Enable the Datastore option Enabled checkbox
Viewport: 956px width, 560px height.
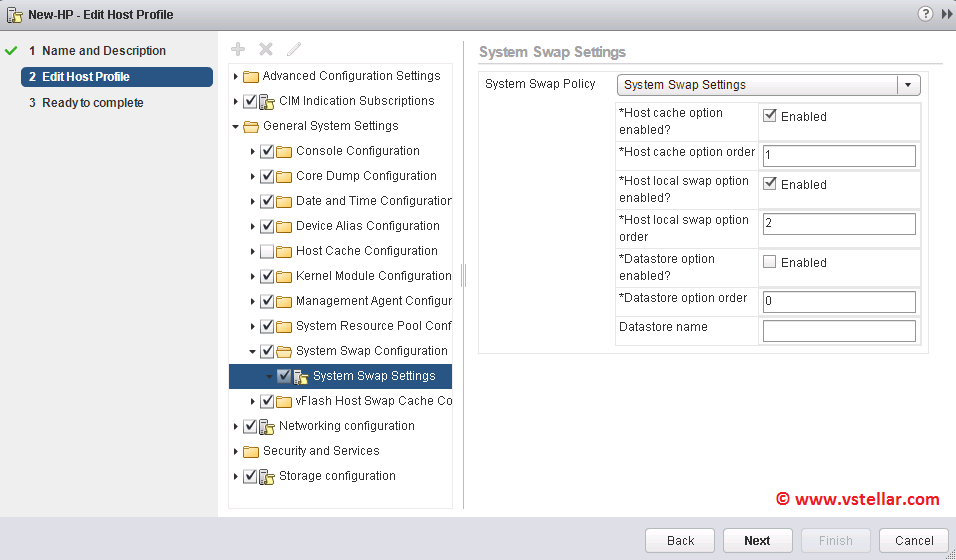pos(770,262)
